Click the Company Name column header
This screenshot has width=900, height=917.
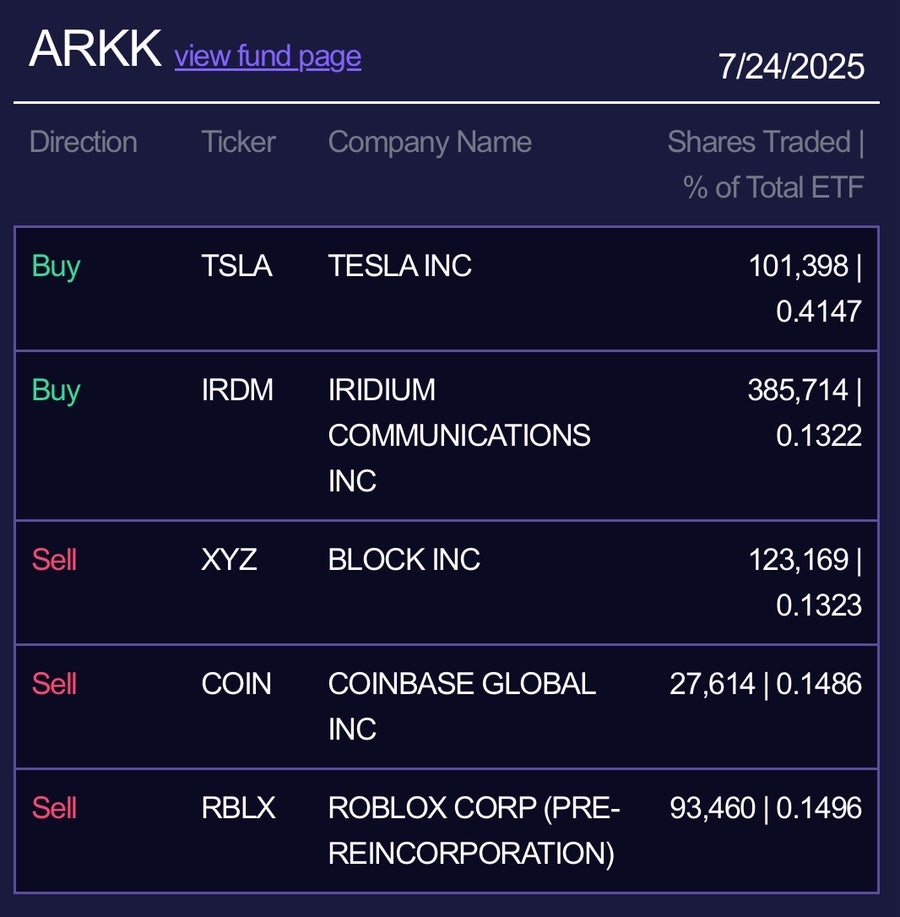click(x=430, y=142)
